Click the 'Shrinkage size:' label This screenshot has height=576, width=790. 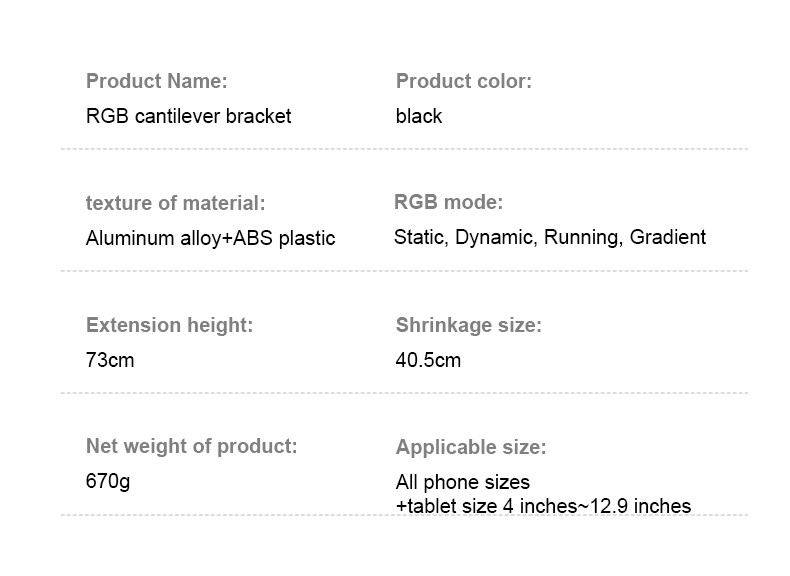[468, 325]
